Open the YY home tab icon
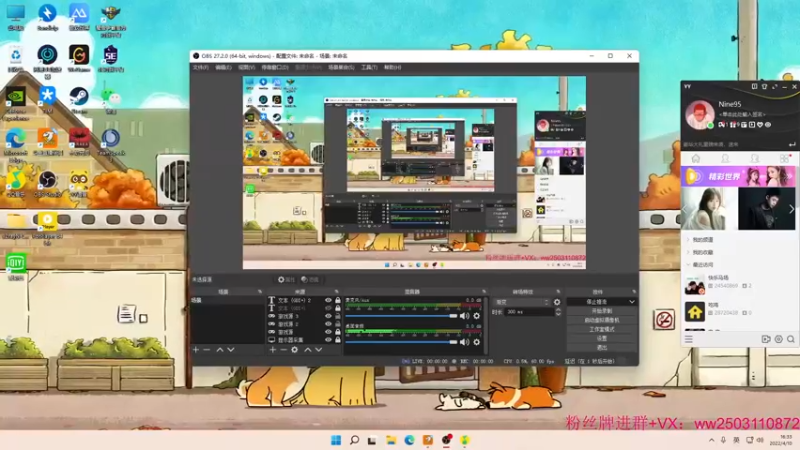 pos(695,159)
